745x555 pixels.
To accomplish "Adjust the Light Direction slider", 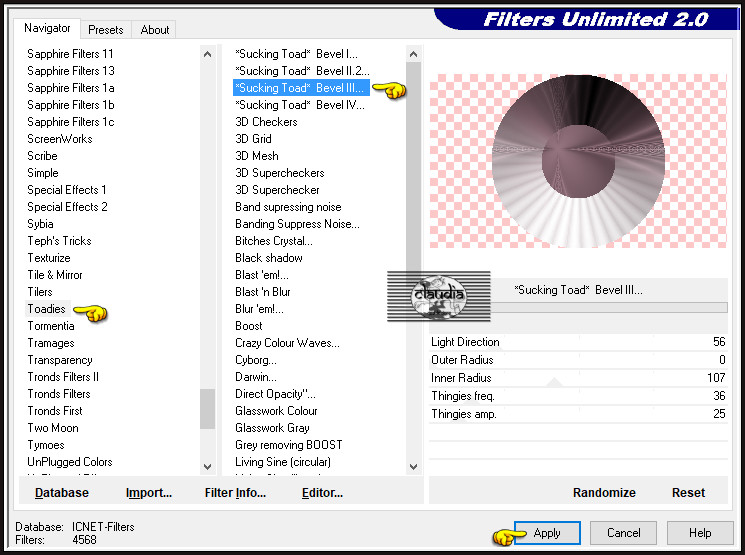I will [578, 342].
